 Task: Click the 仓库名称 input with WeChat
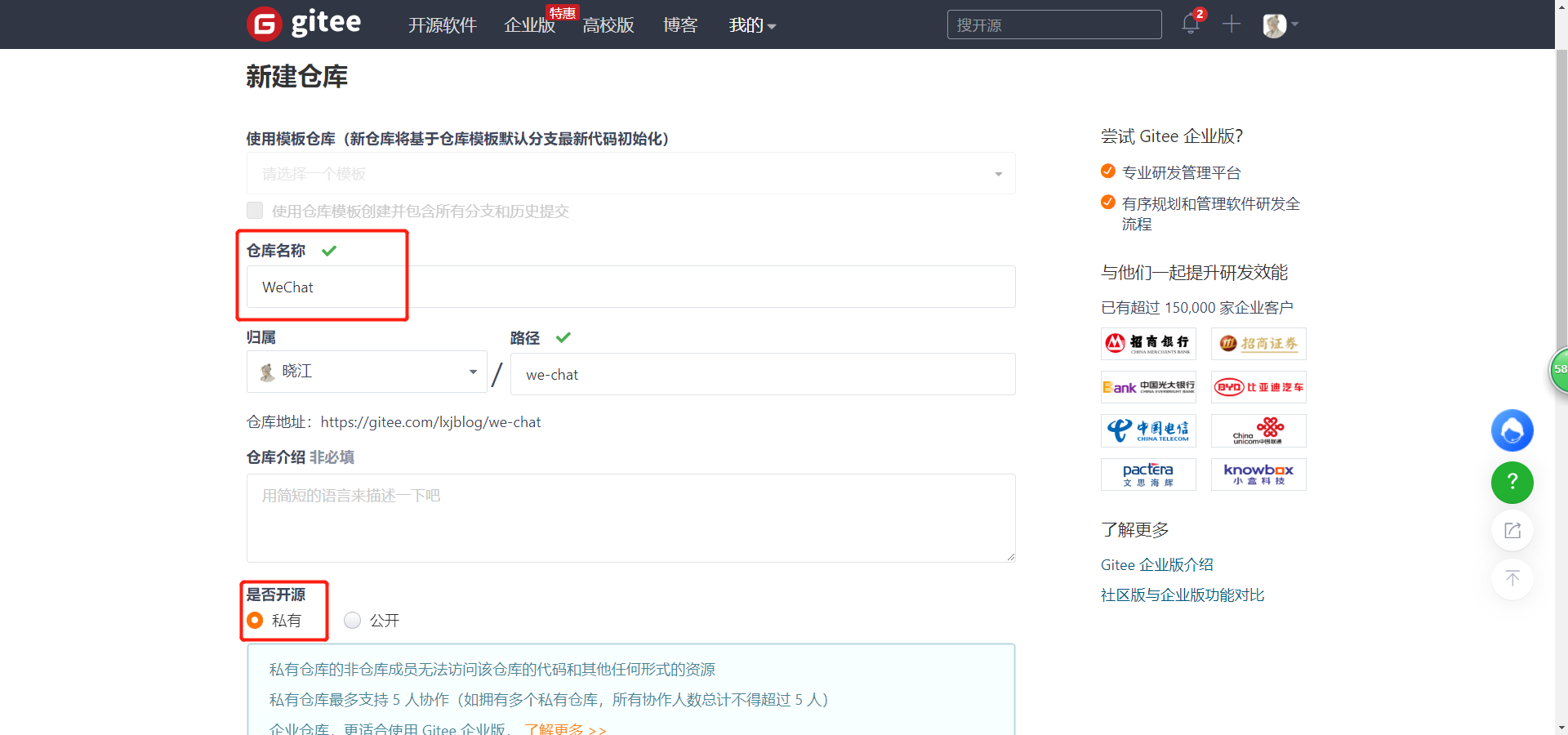click(630, 287)
